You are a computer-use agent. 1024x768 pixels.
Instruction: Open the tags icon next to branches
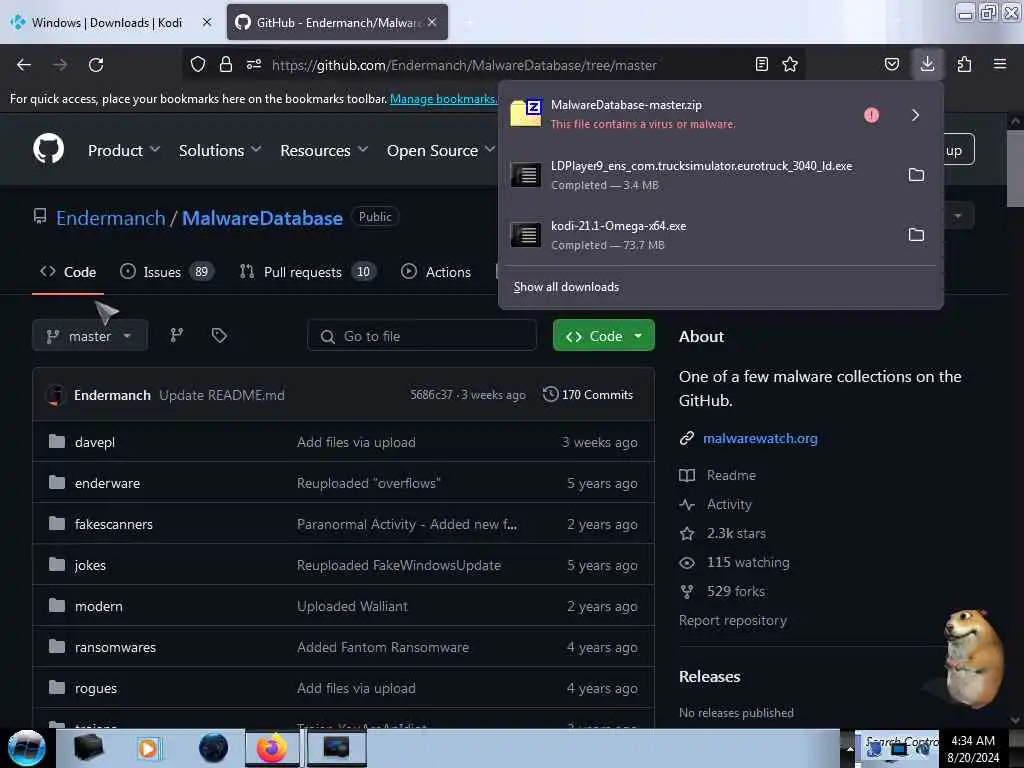[x=219, y=335]
